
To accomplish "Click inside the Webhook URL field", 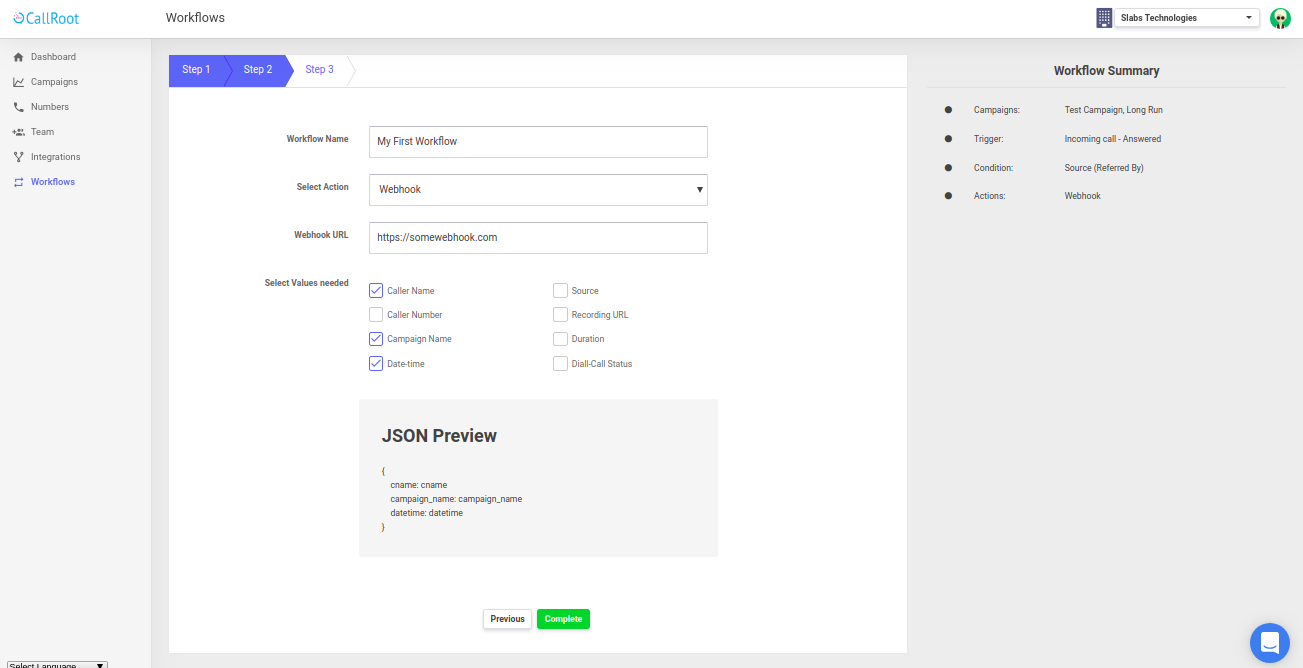I will click(538, 237).
